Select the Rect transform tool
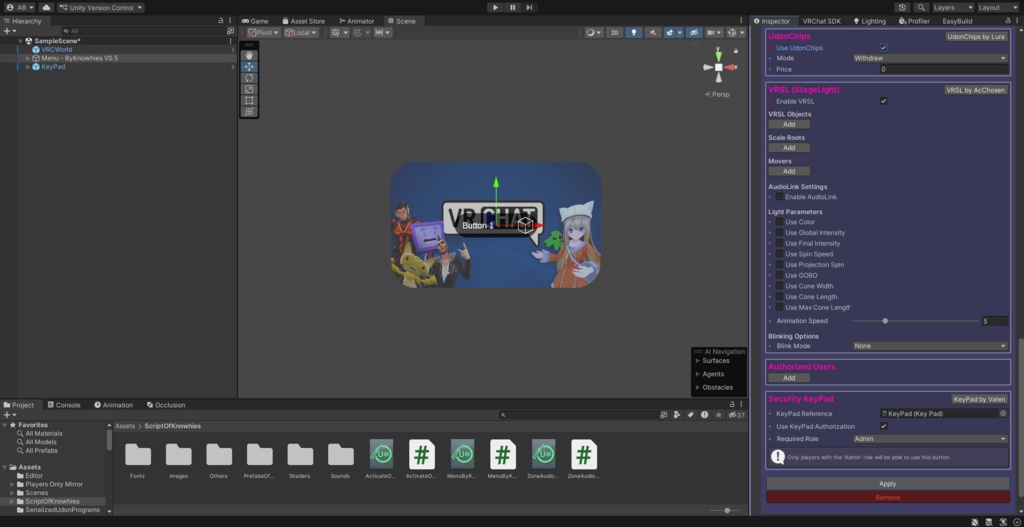 pyautogui.click(x=249, y=100)
